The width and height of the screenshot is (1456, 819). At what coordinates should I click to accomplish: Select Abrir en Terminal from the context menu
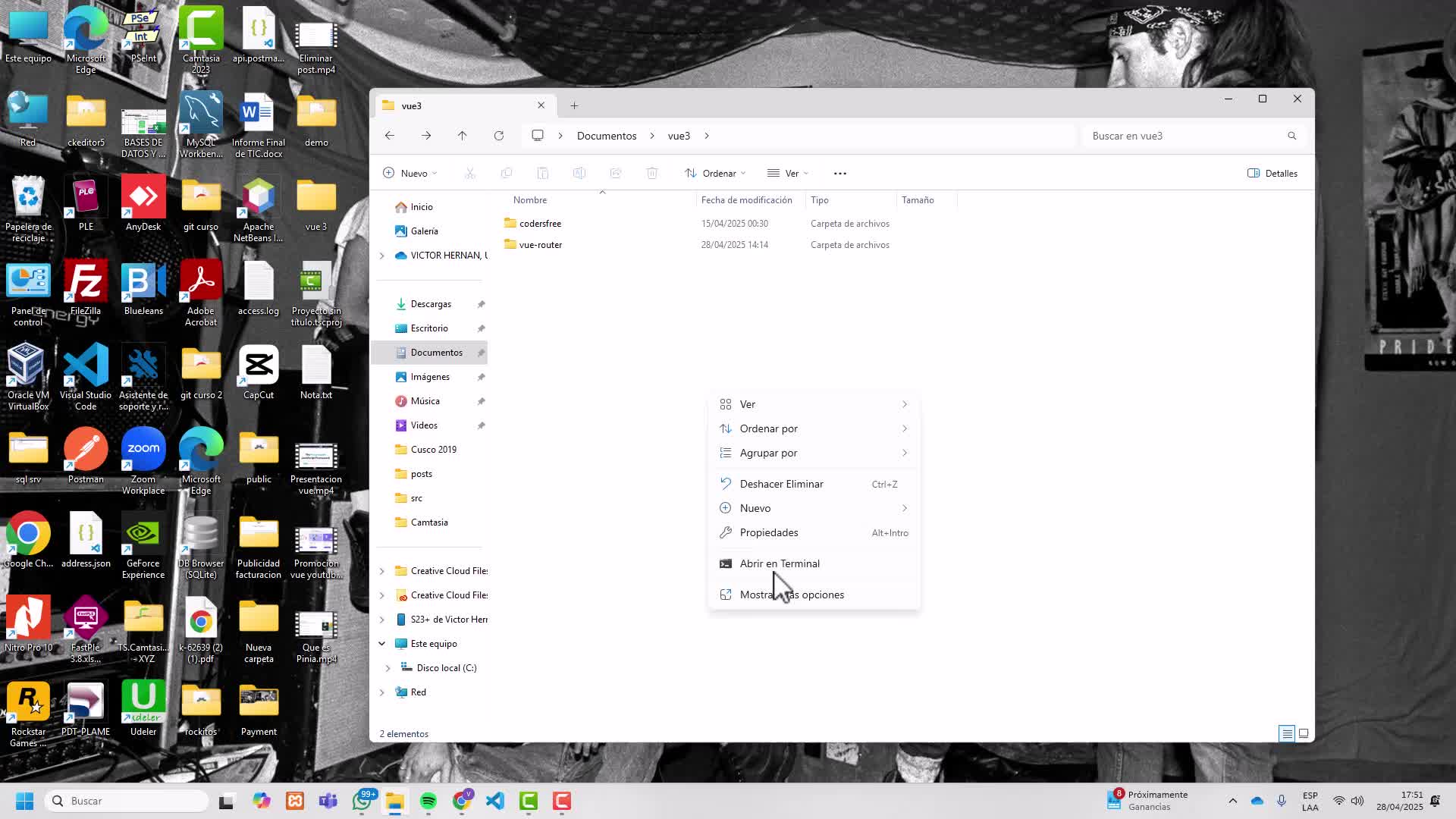tap(780, 563)
